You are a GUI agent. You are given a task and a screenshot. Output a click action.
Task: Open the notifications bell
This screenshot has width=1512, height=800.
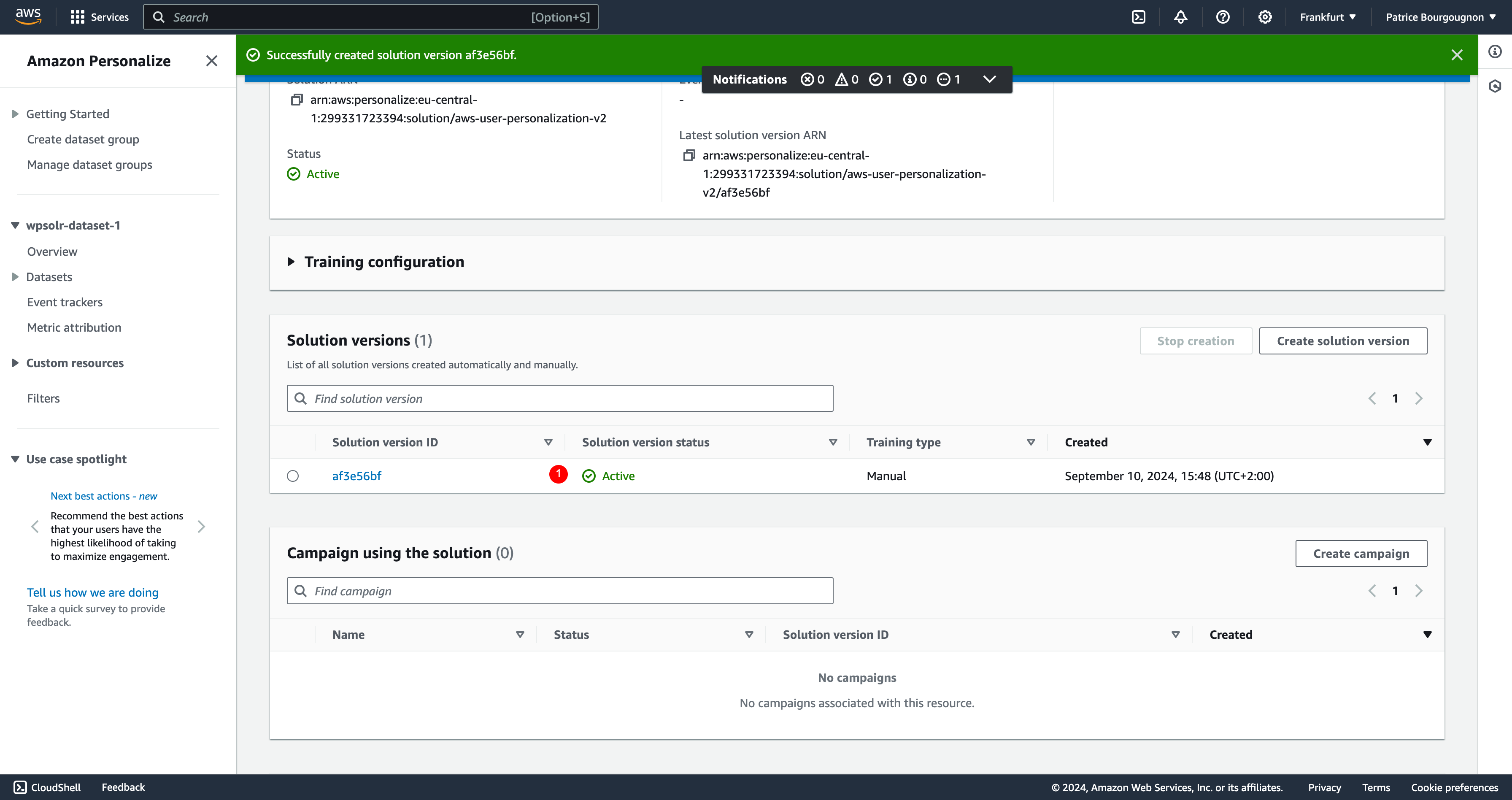pos(1180,17)
